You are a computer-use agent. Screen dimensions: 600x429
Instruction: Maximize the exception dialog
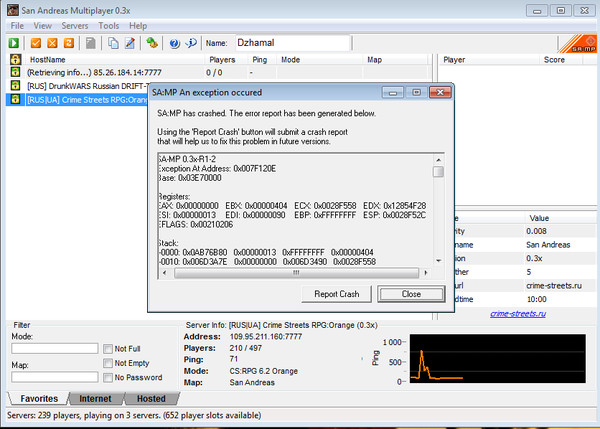tap(416, 92)
